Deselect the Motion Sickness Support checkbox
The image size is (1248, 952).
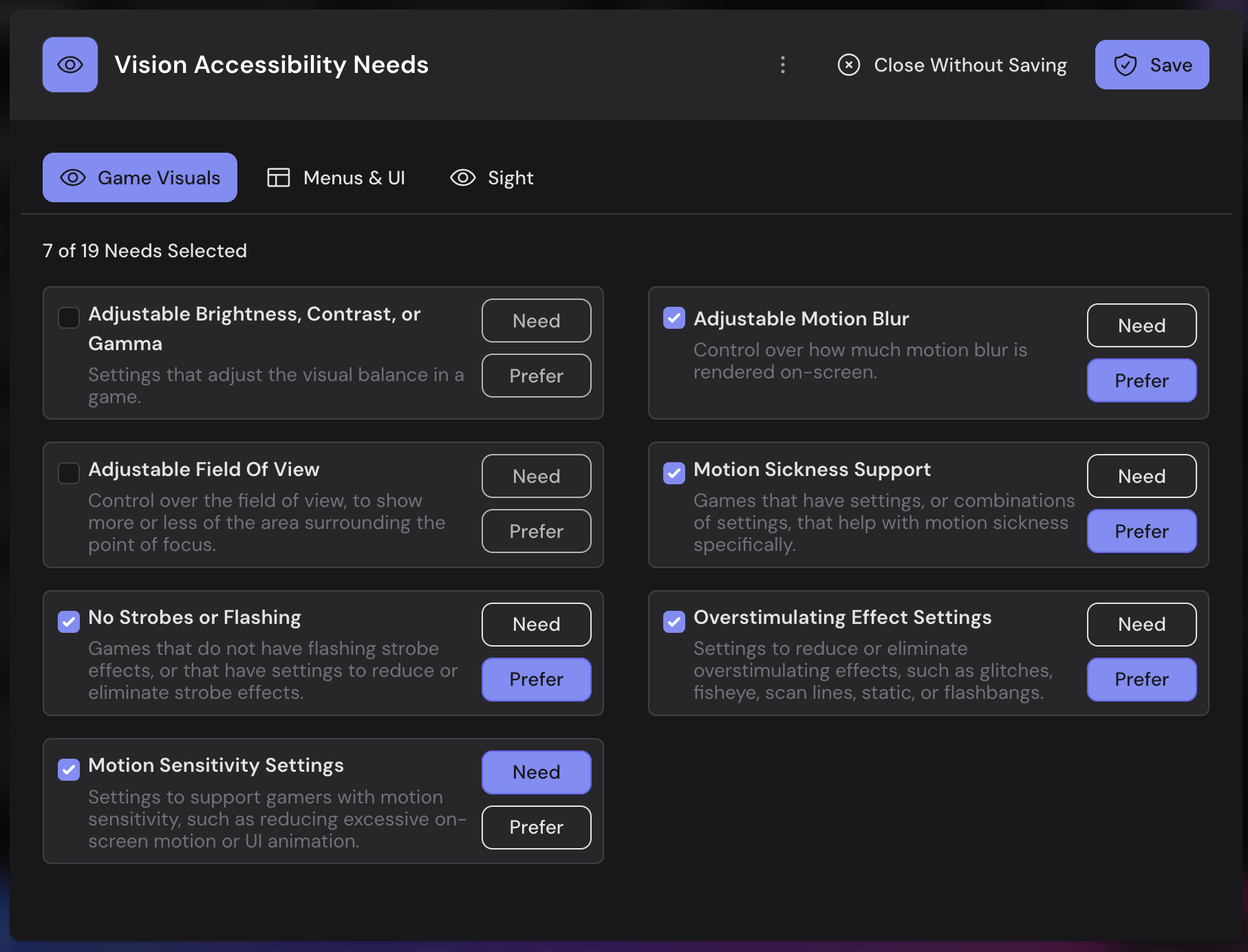(674, 473)
